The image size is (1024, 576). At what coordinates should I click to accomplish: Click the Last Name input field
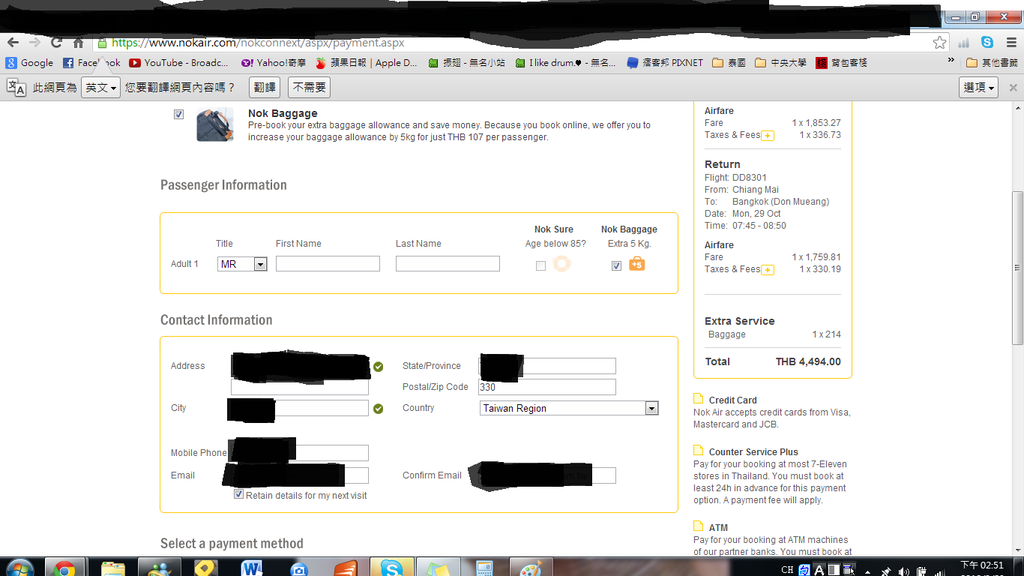(448, 264)
